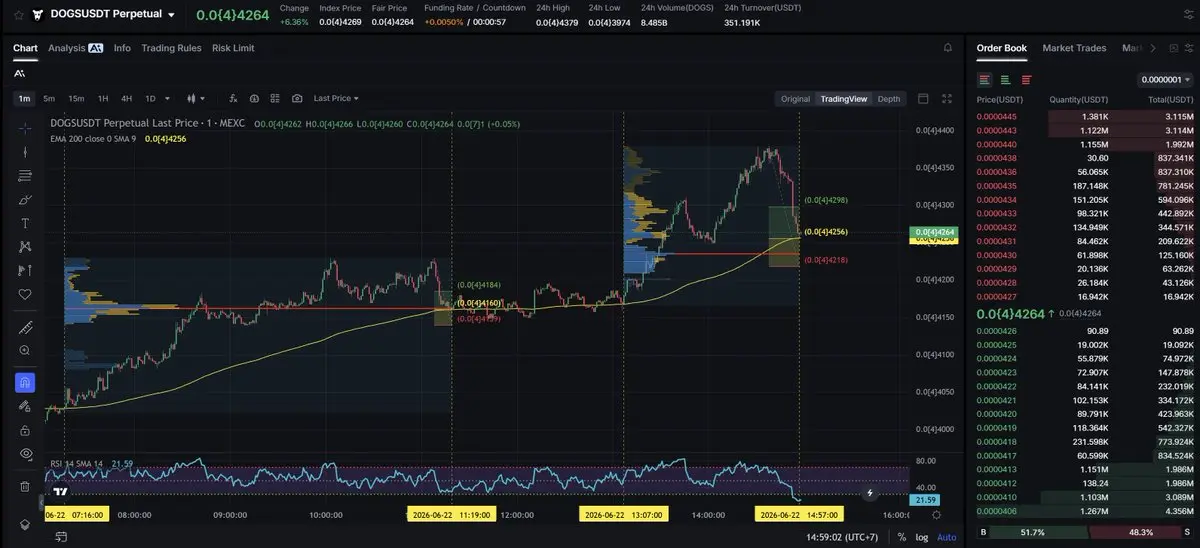Open the Trading Rules tab
Image resolution: width=1200 pixels, height=548 pixels.
pos(171,48)
